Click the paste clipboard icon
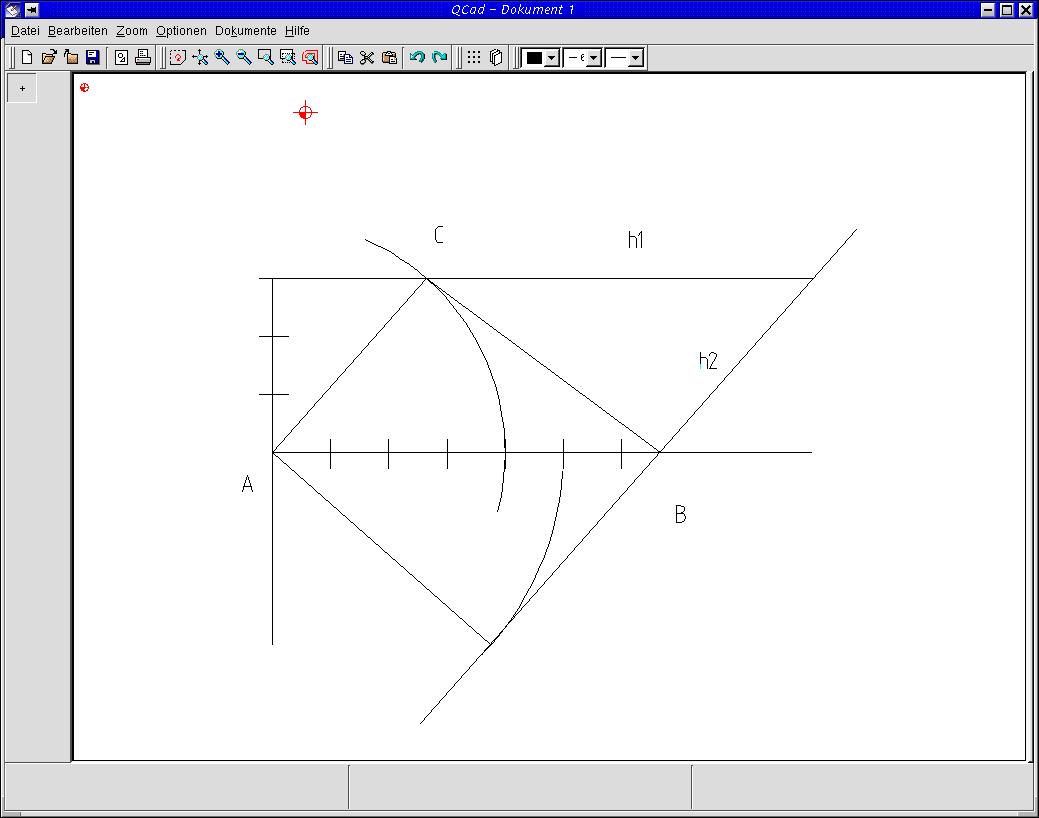 [389, 58]
